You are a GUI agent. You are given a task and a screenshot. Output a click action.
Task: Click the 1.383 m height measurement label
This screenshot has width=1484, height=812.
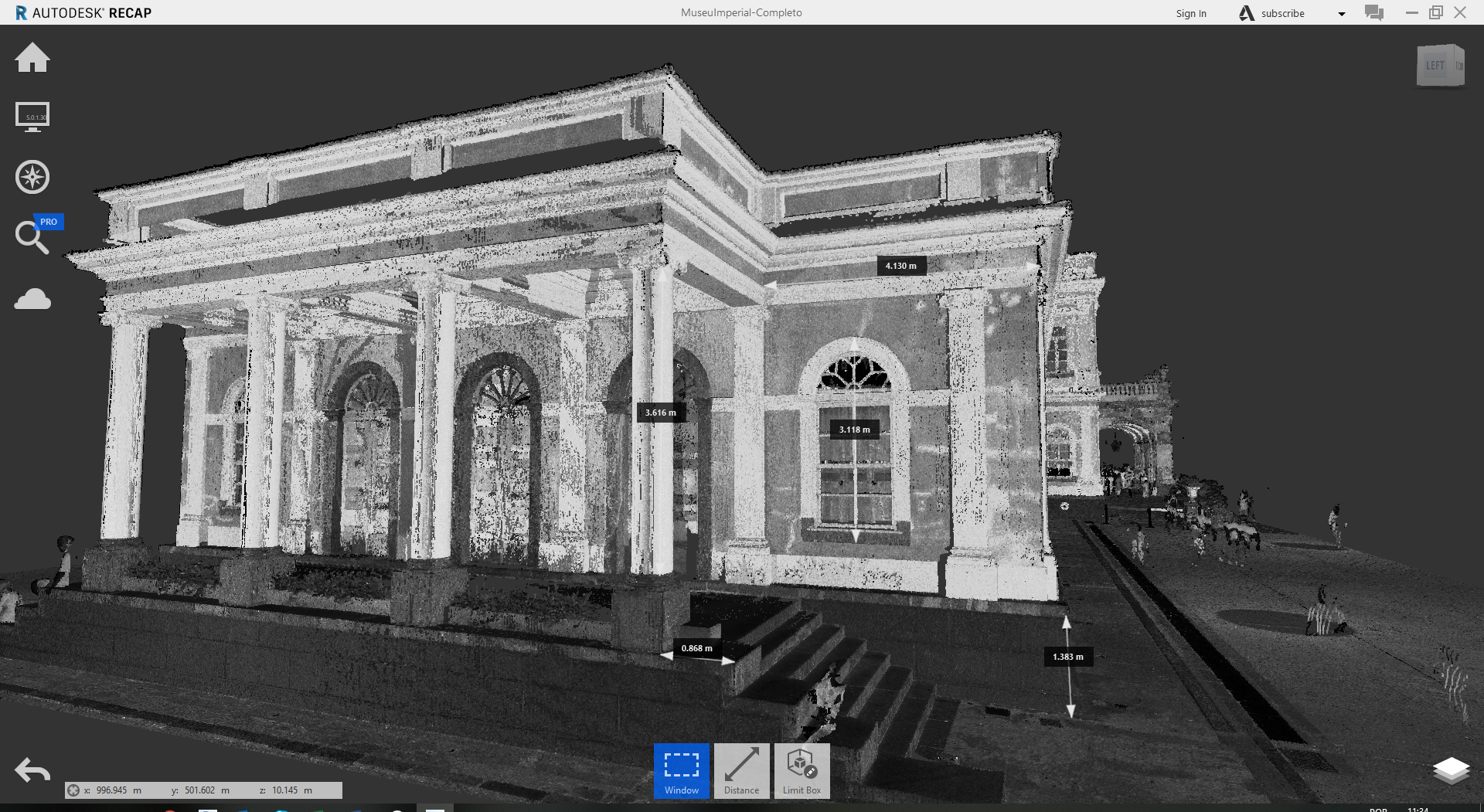pos(1067,657)
